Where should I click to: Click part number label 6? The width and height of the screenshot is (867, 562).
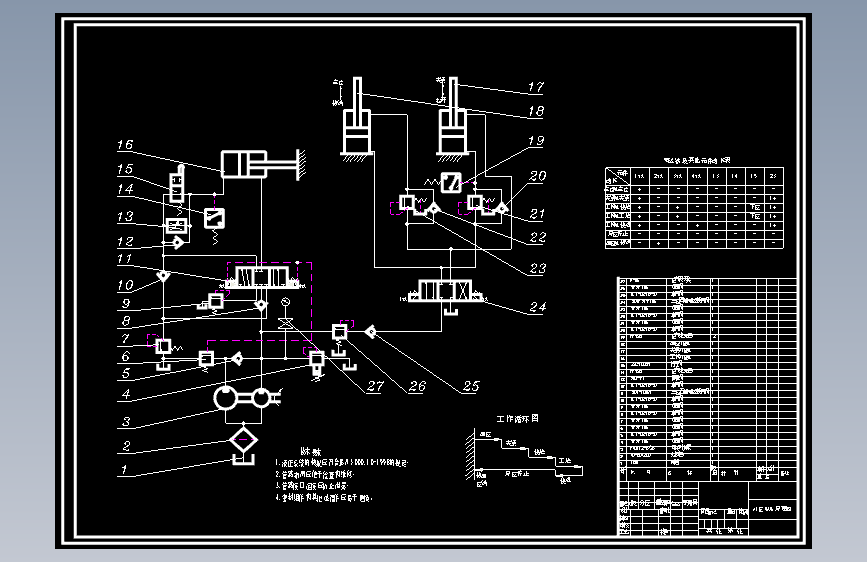(126, 357)
